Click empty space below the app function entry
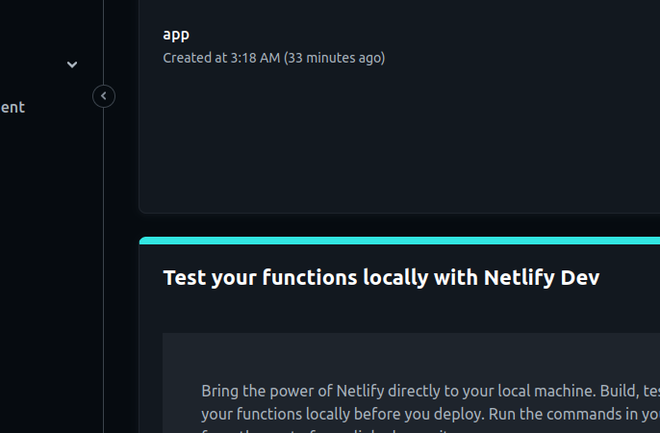This screenshot has height=433, width=660. click(400, 140)
